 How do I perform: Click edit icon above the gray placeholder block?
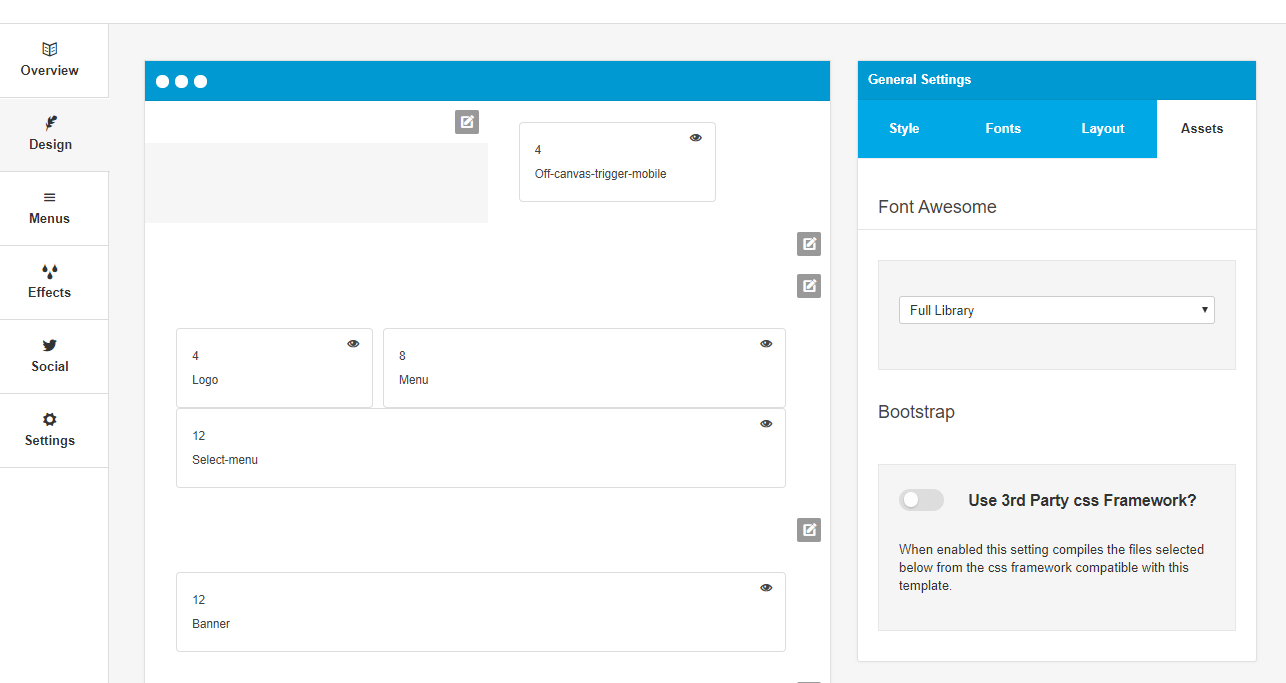pos(467,122)
